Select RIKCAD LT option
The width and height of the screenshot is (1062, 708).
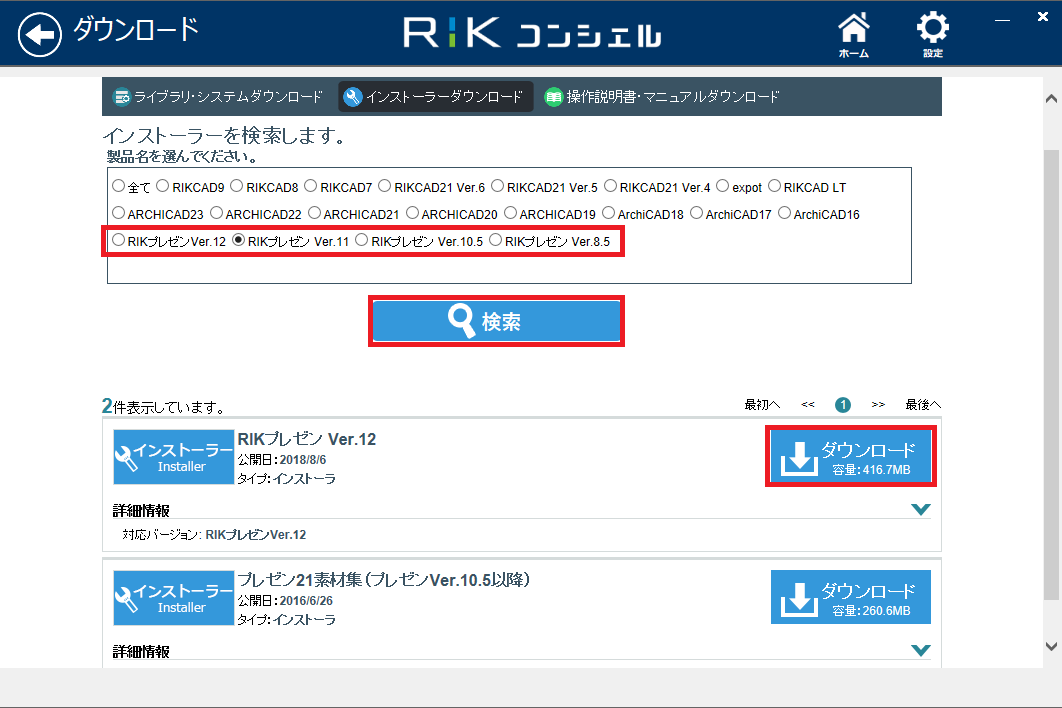click(x=774, y=186)
